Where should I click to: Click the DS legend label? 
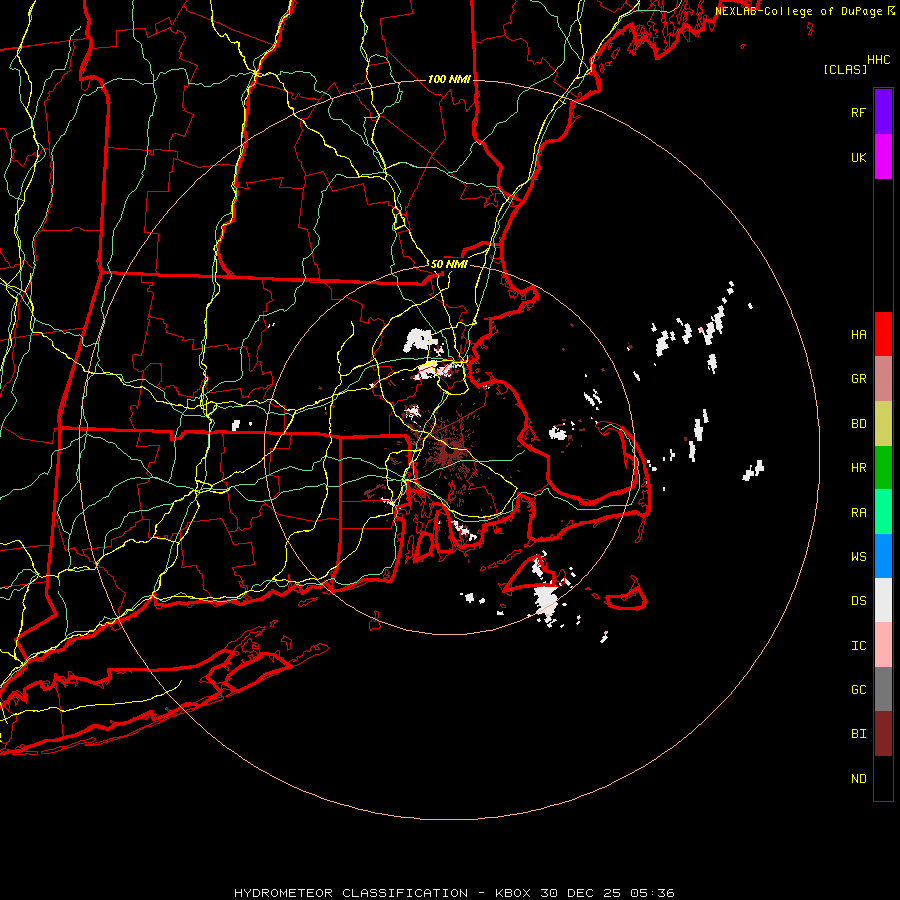[x=859, y=601]
